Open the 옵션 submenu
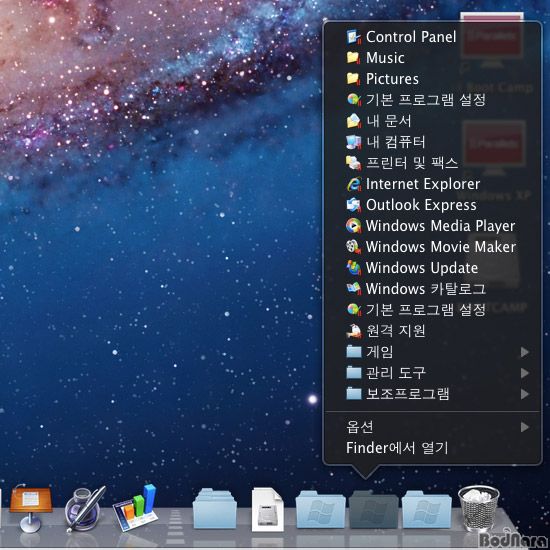The image size is (550, 550). (x=432, y=427)
